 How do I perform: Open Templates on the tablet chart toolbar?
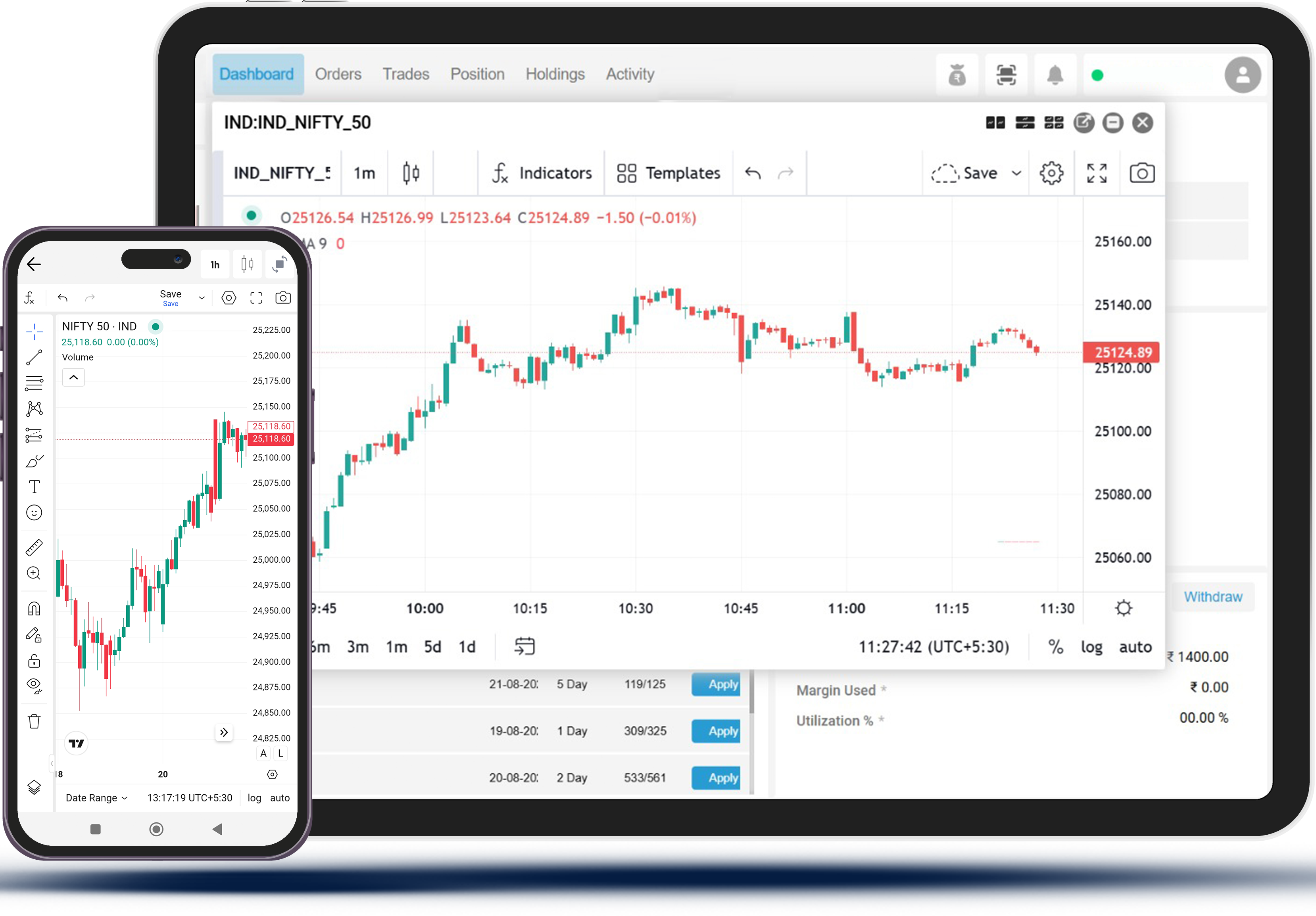669,173
